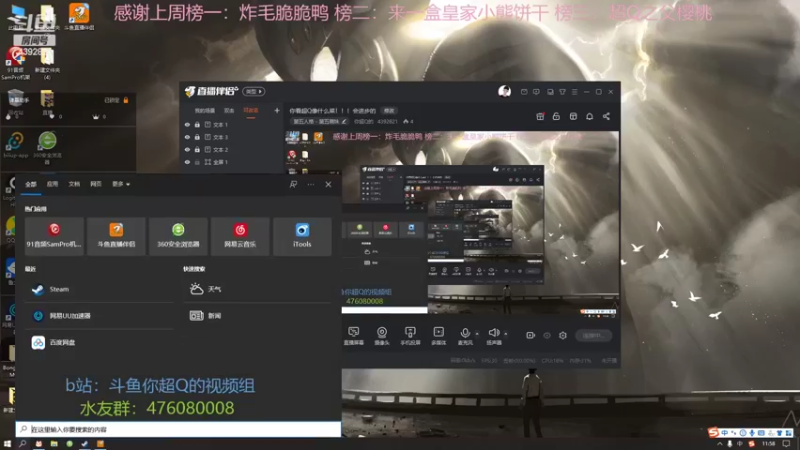The height and width of the screenshot is (450, 800).
Task: Open the Windows Start menu
Action: click(x=7, y=444)
